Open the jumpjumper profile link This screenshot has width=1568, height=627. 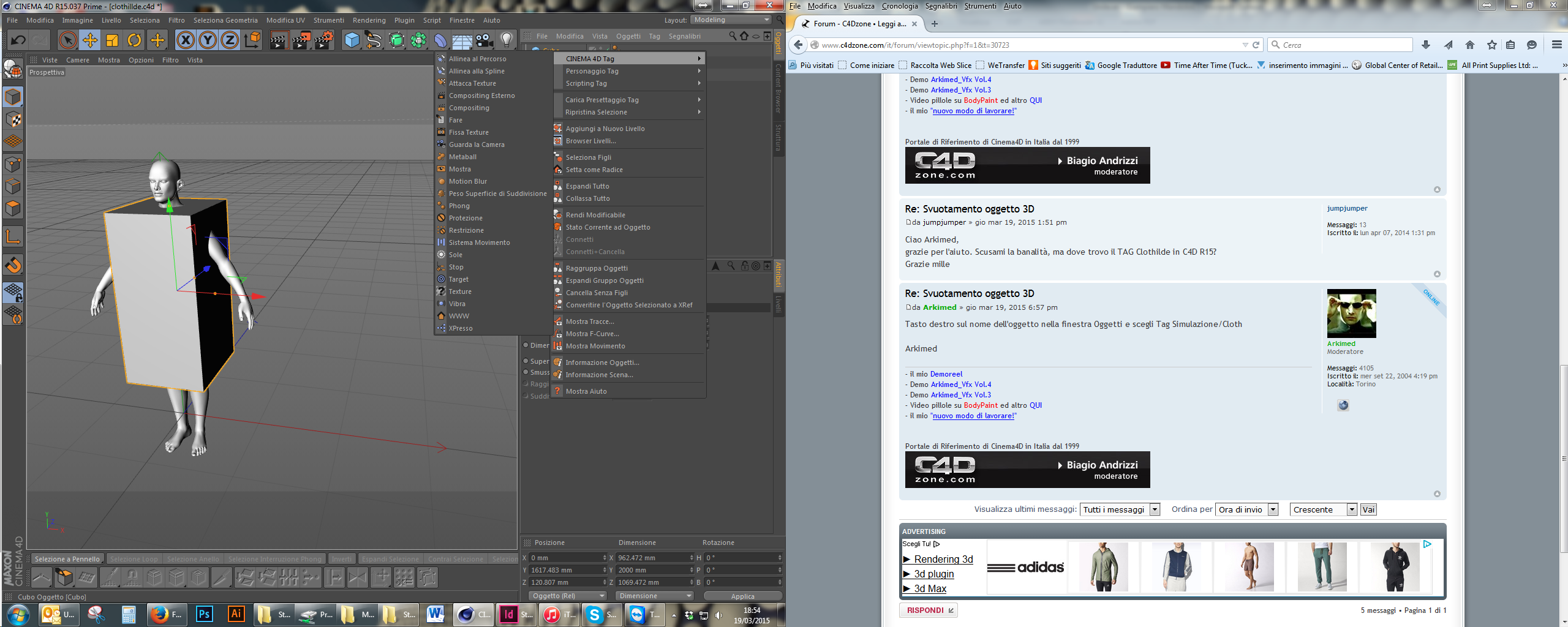coord(1347,208)
